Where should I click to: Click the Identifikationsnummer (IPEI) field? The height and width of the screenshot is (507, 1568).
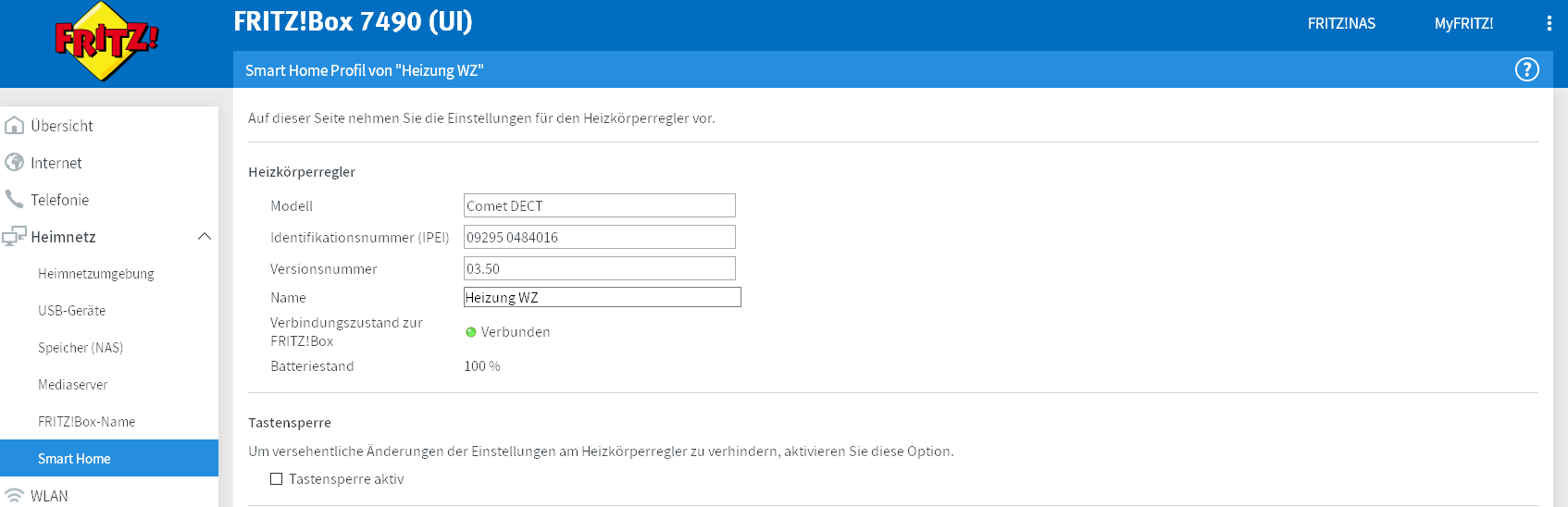pyautogui.click(x=599, y=238)
